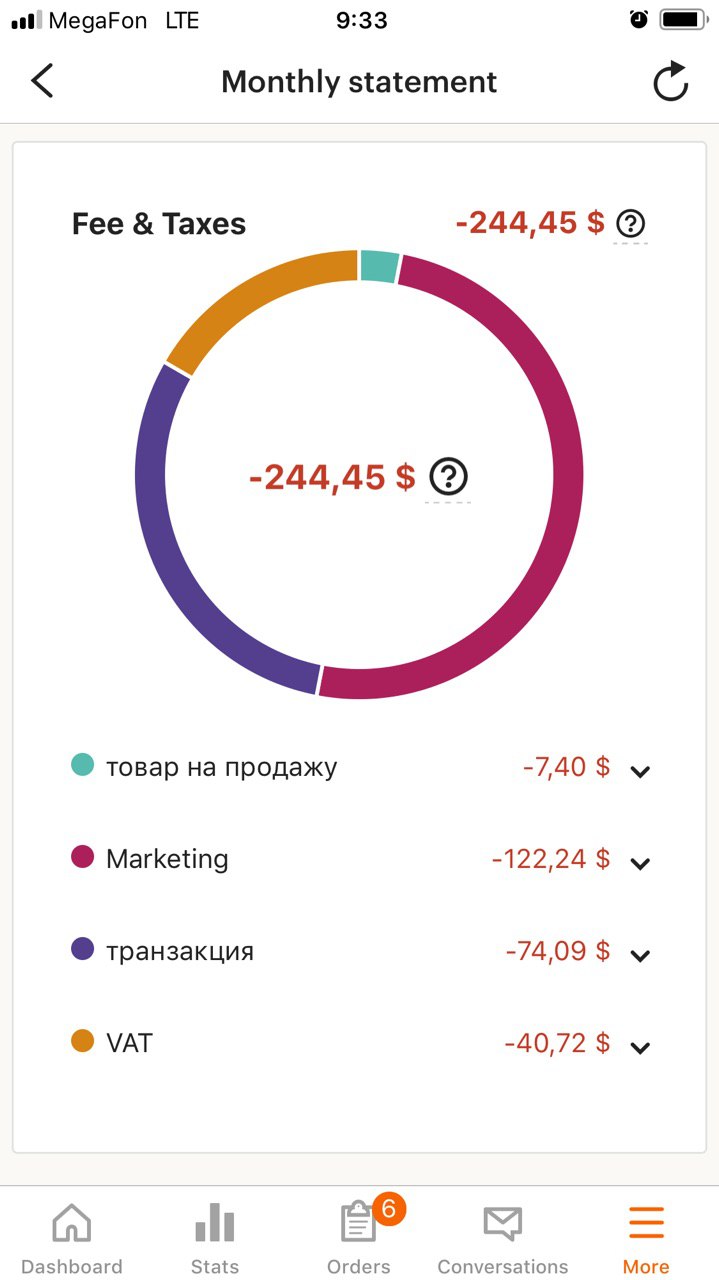Screen dimensions: 719x1280
Task: Open Conversations envelope icon
Action: (x=502, y=1223)
